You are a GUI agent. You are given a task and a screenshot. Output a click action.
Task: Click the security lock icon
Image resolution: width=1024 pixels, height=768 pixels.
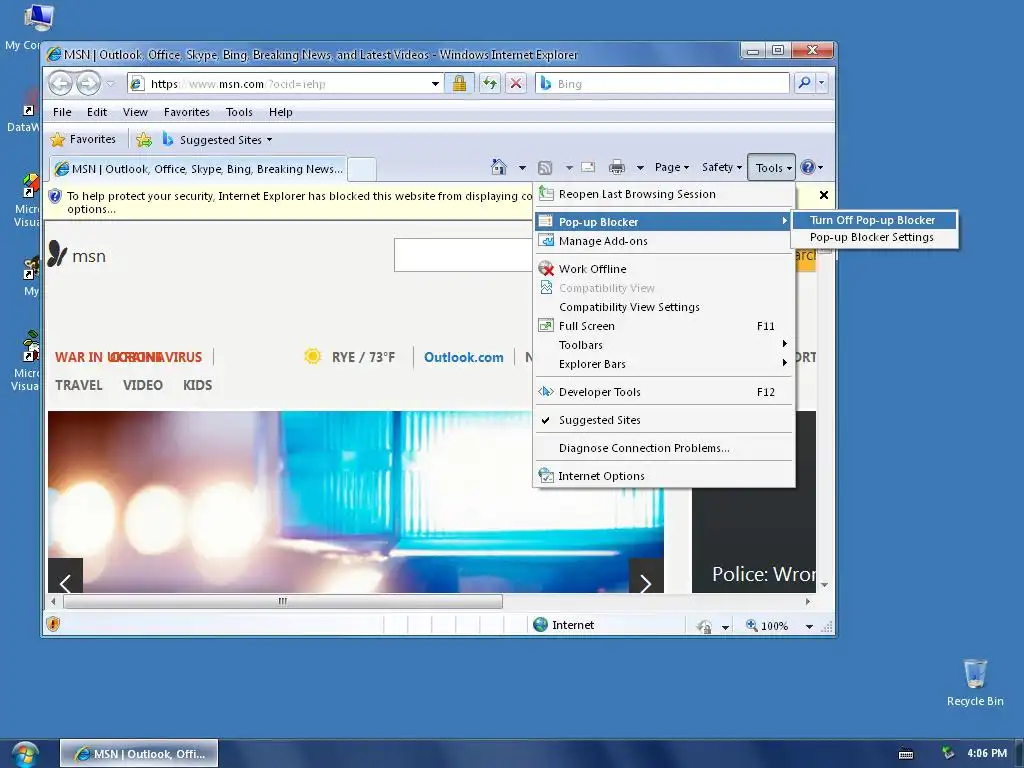pyautogui.click(x=459, y=83)
